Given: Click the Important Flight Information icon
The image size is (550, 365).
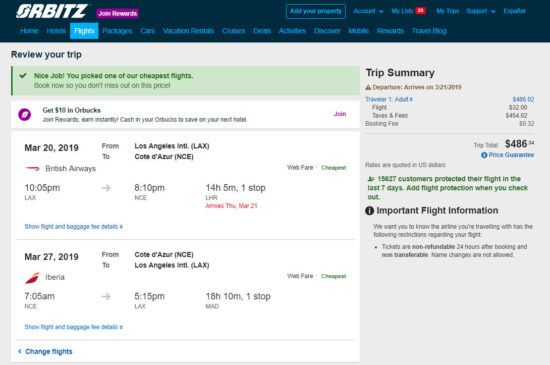Looking at the screenshot, I should (369, 211).
